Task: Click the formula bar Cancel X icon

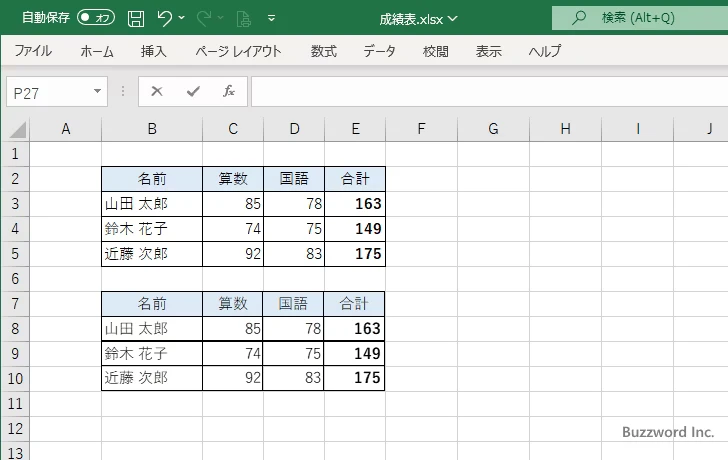Action: [x=157, y=91]
